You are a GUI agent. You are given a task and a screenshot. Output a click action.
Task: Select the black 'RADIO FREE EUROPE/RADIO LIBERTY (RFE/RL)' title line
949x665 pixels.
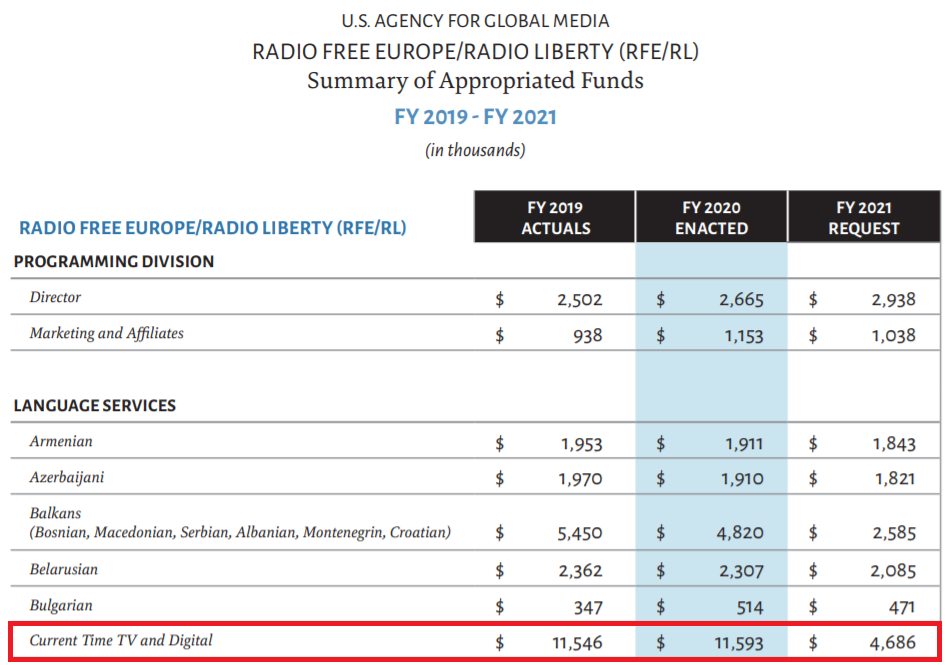click(475, 52)
